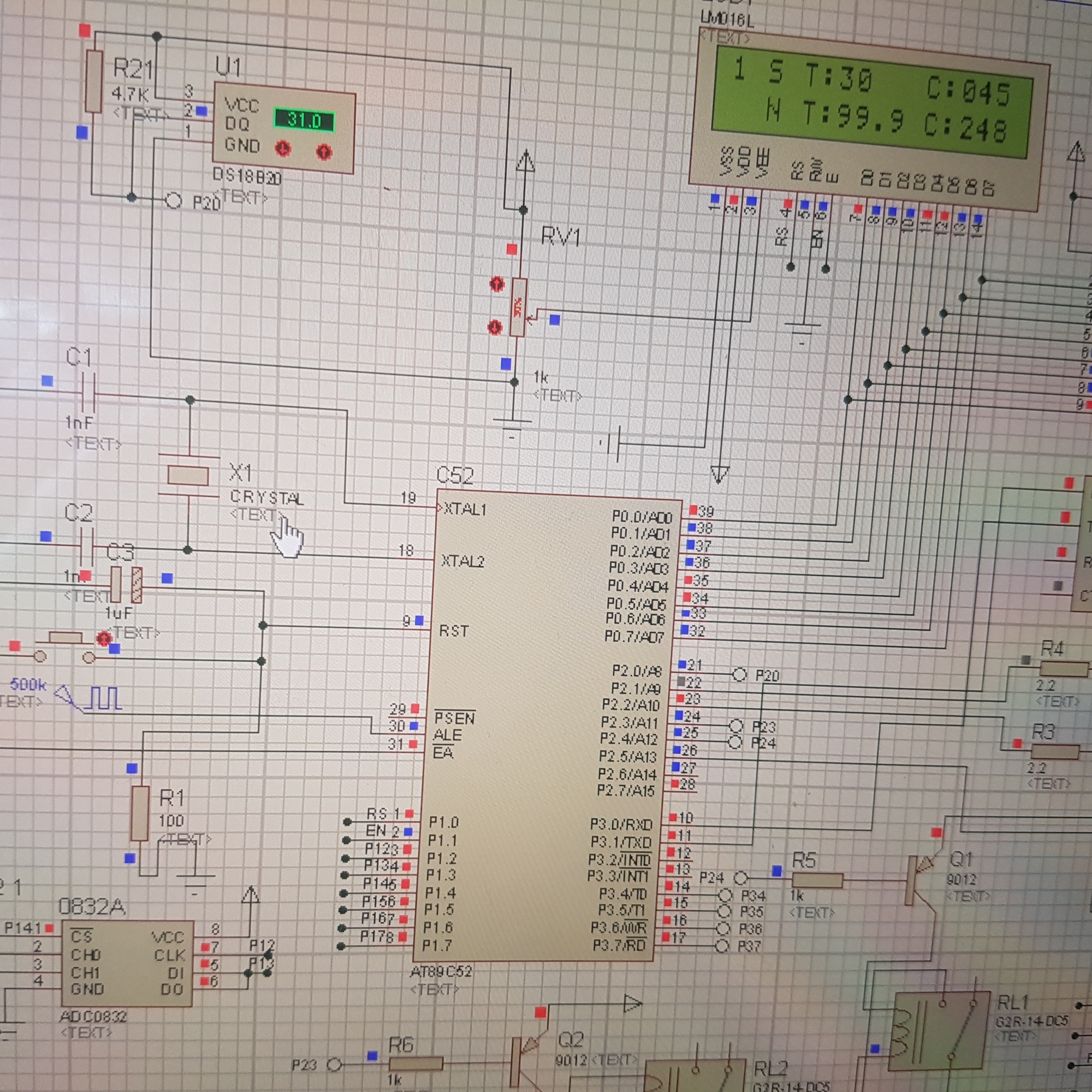Click the P0.0/AD0 pin label
This screenshot has height=1092, width=1092.
642,517
